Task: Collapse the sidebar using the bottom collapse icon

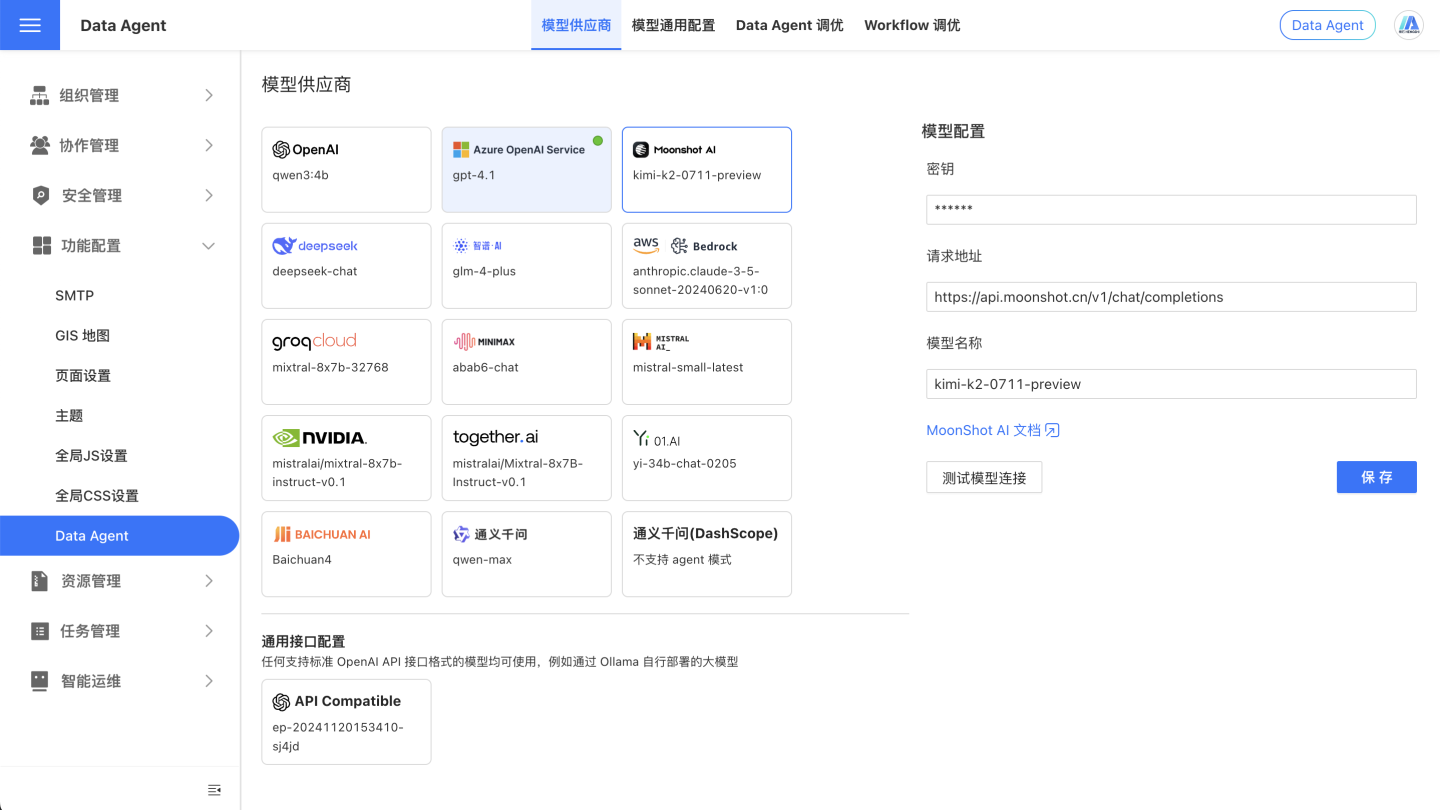Action: (x=214, y=789)
